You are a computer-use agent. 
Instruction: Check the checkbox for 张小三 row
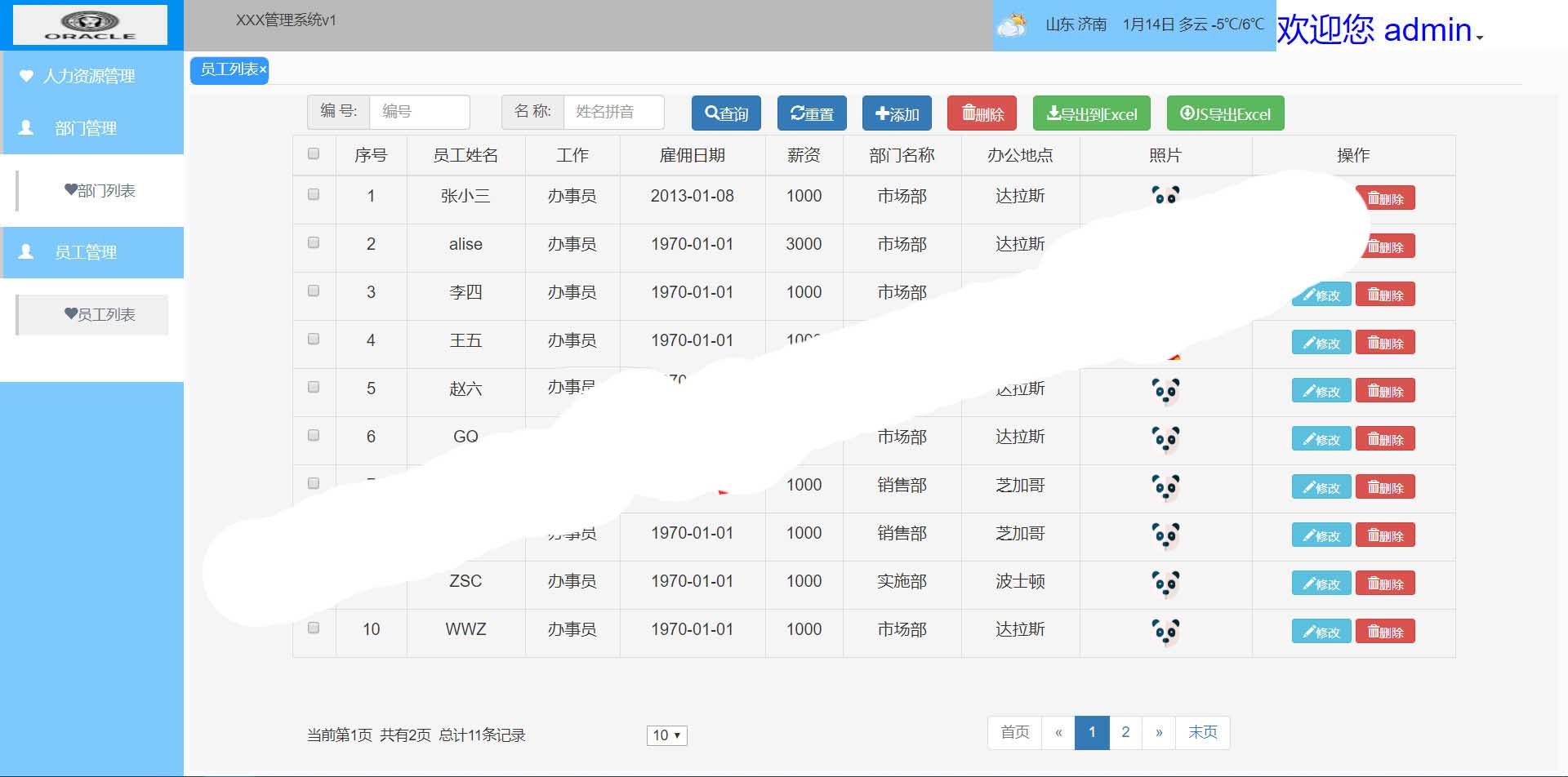314,195
